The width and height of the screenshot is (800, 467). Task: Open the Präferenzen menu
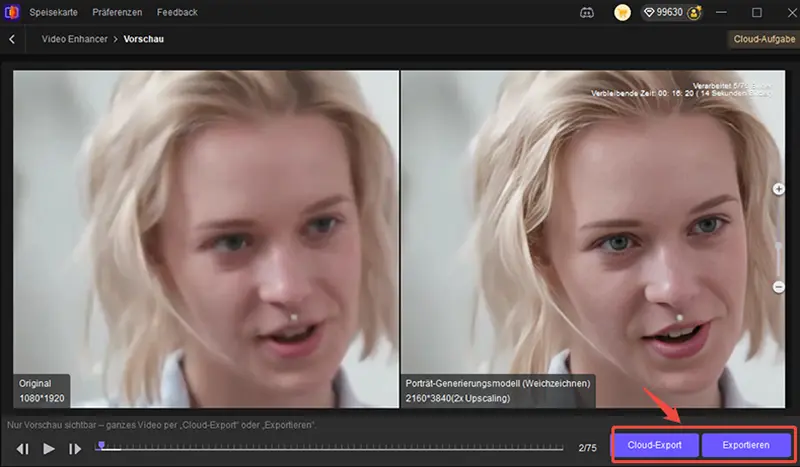[117, 12]
